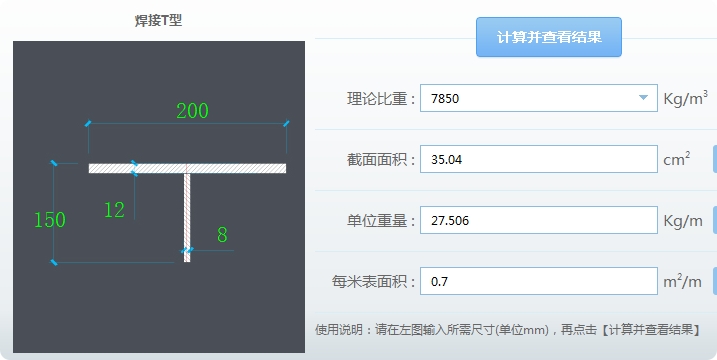Click the 焊接T型 title text
The image size is (717, 360).
coord(158,21)
